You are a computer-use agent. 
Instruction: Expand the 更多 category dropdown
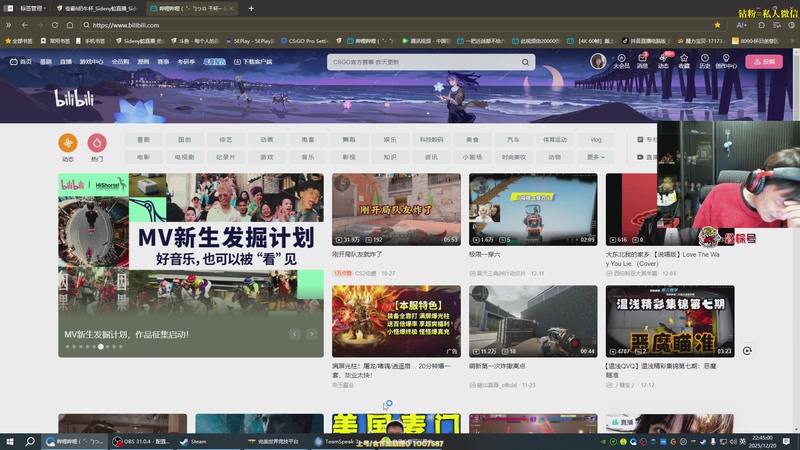[595, 157]
